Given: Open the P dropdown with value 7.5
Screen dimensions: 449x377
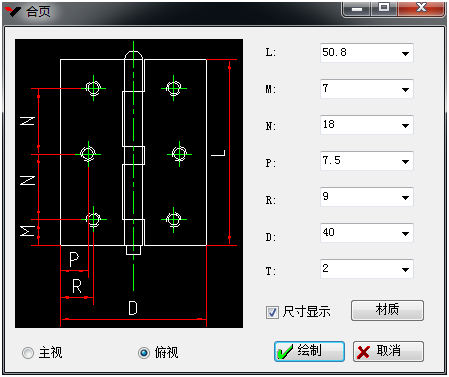Looking at the screenshot, I should pyautogui.click(x=405, y=161).
